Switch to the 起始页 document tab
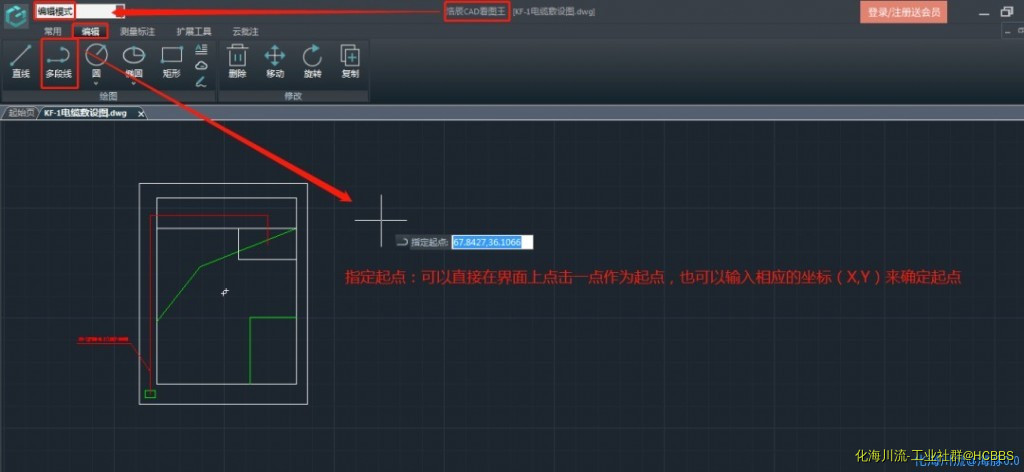 coord(20,113)
